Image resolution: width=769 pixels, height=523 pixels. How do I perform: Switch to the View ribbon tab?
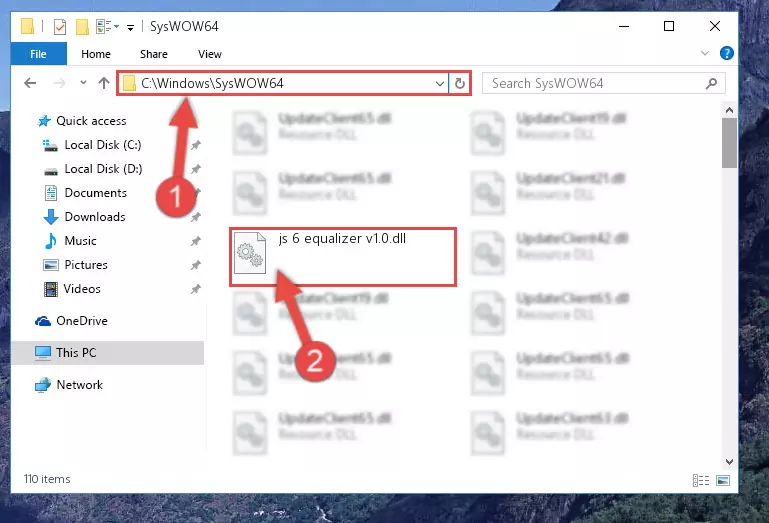[209, 53]
